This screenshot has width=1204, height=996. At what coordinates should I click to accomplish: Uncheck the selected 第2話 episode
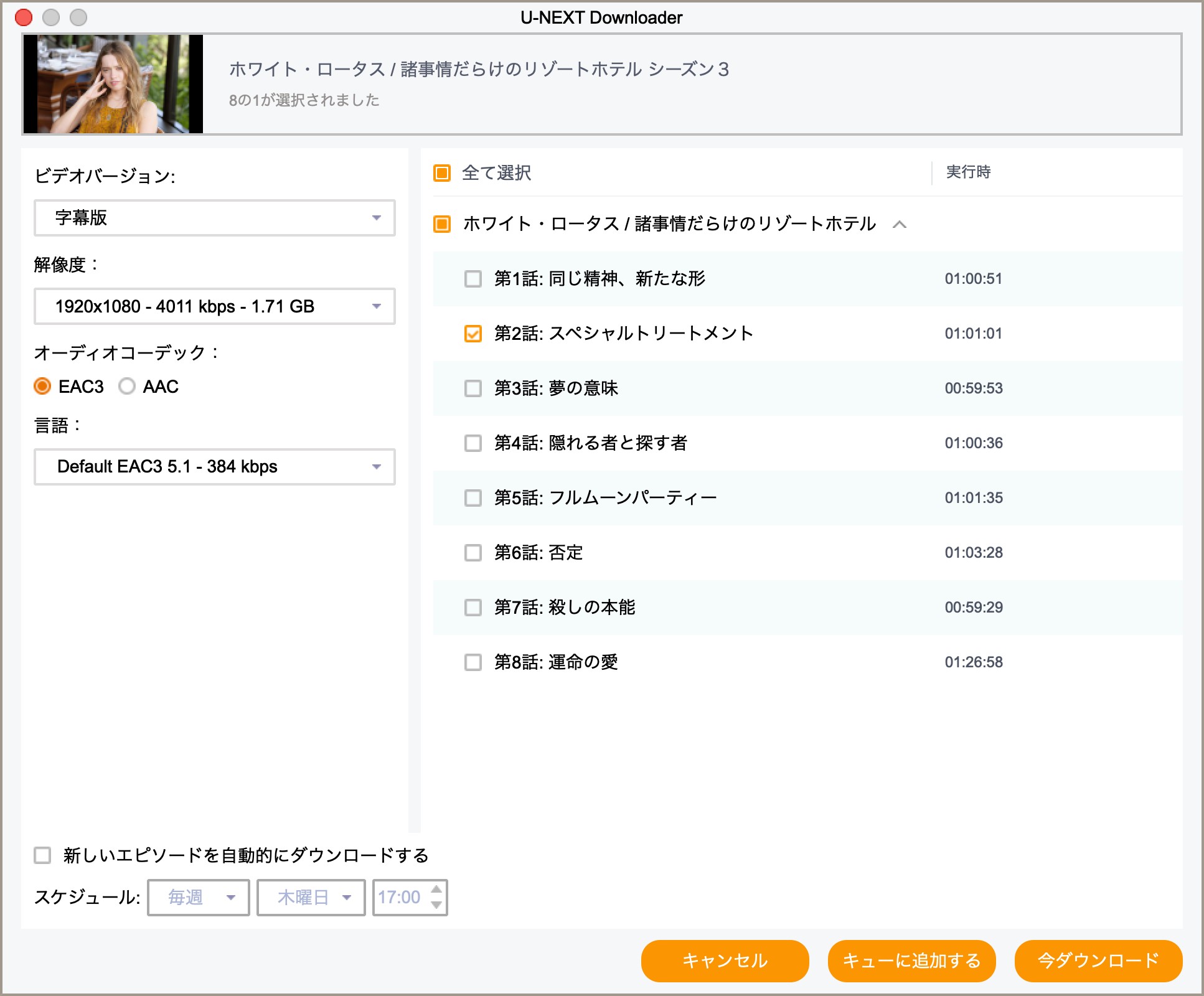[474, 334]
